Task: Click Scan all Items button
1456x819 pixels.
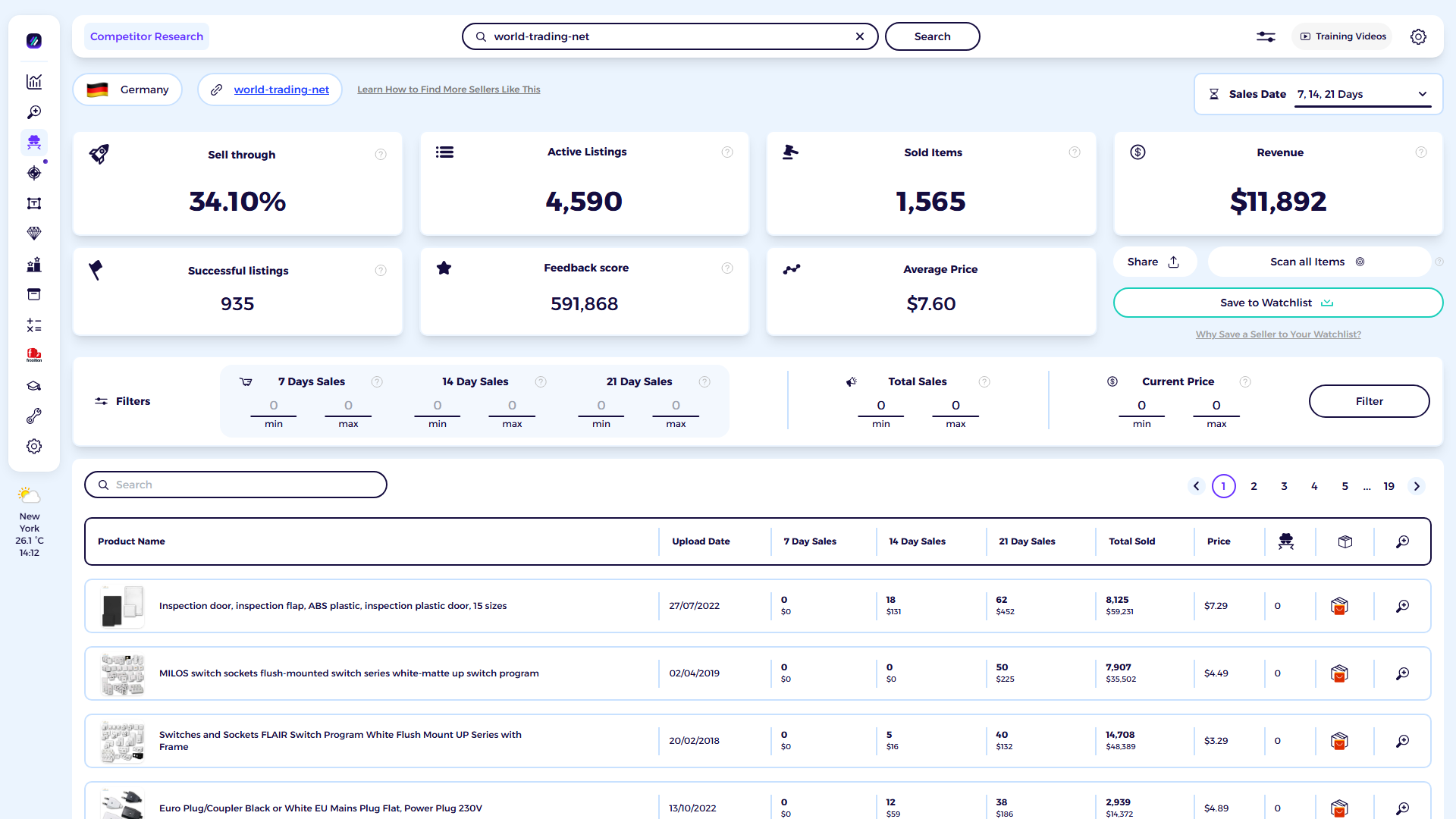Action: (x=1318, y=262)
